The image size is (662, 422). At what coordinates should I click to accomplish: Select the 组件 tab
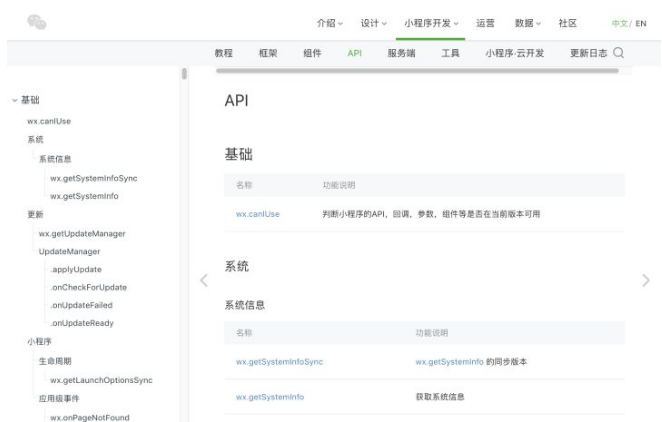tap(312, 53)
